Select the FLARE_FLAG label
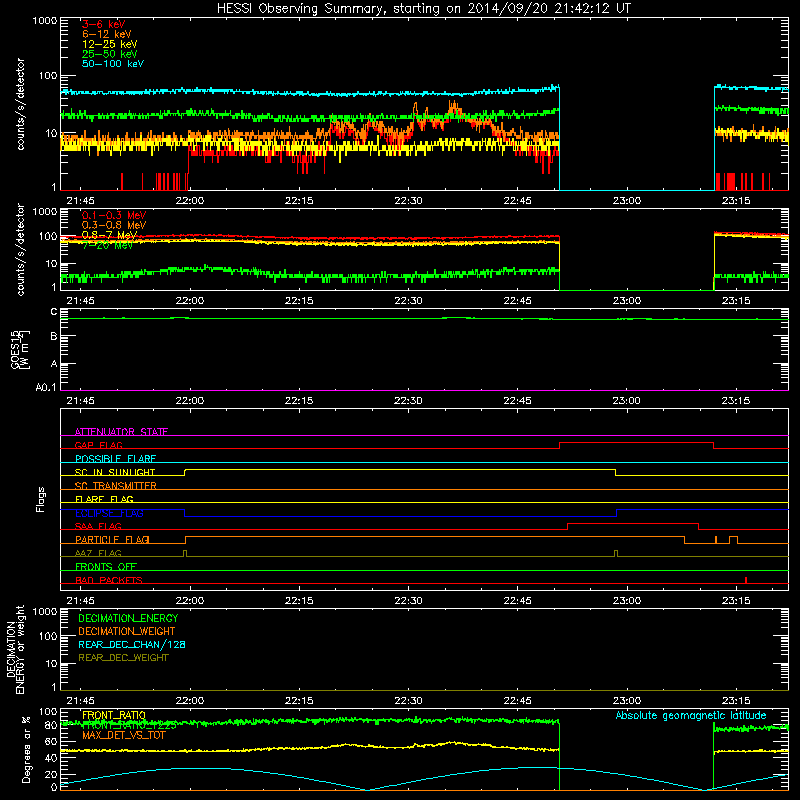This screenshot has width=800, height=800. [104, 499]
